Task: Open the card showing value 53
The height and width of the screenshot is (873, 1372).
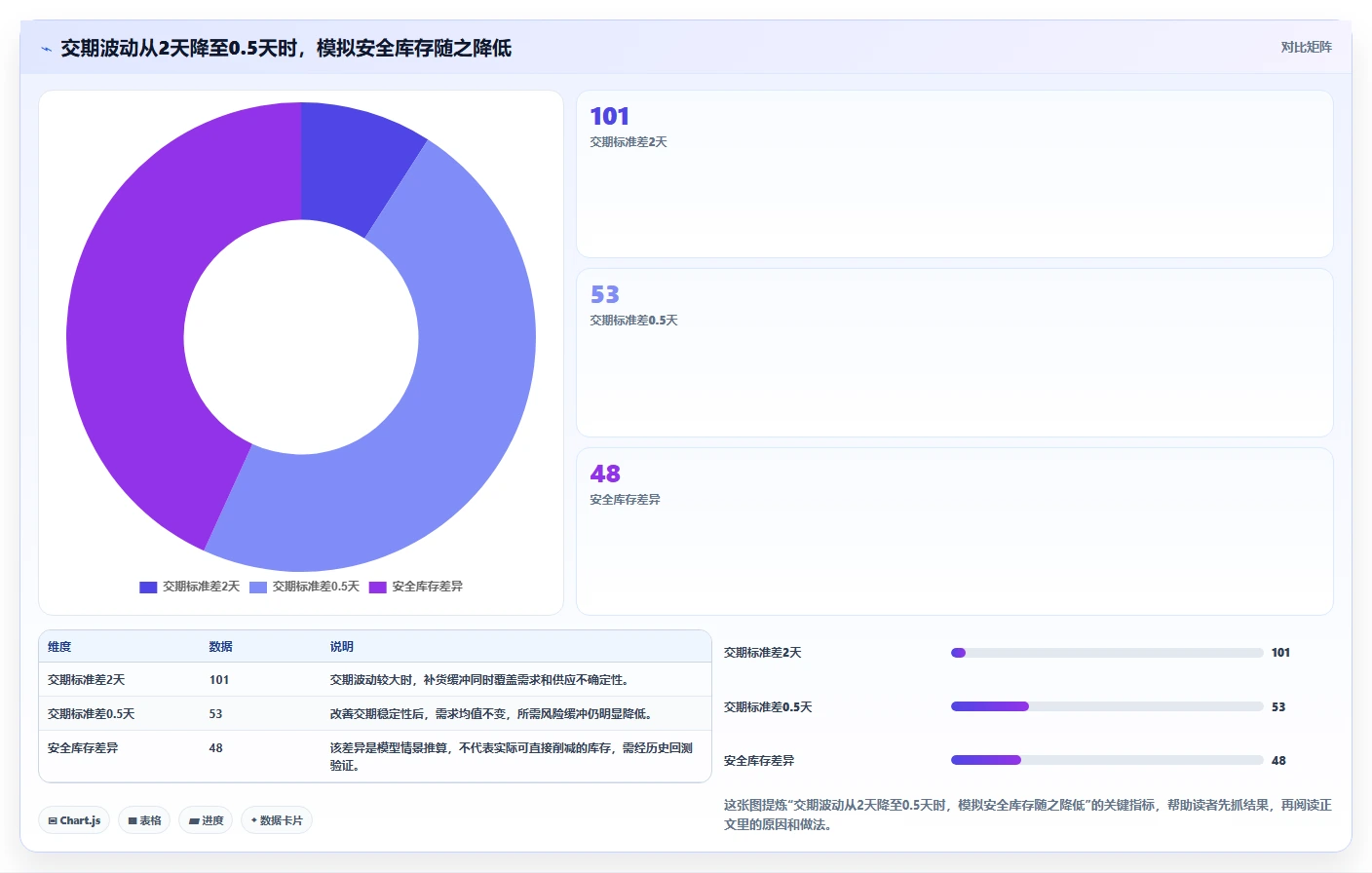Action: pos(955,353)
